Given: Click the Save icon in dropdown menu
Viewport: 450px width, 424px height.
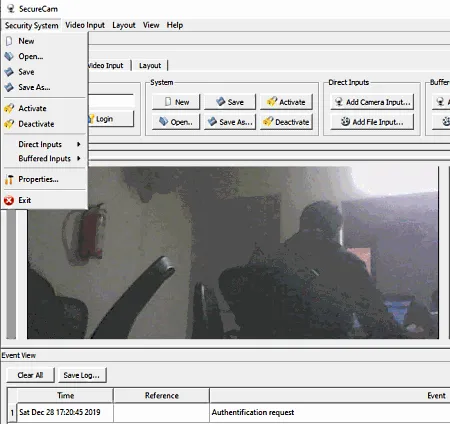Looking at the screenshot, I should (x=9, y=72).
